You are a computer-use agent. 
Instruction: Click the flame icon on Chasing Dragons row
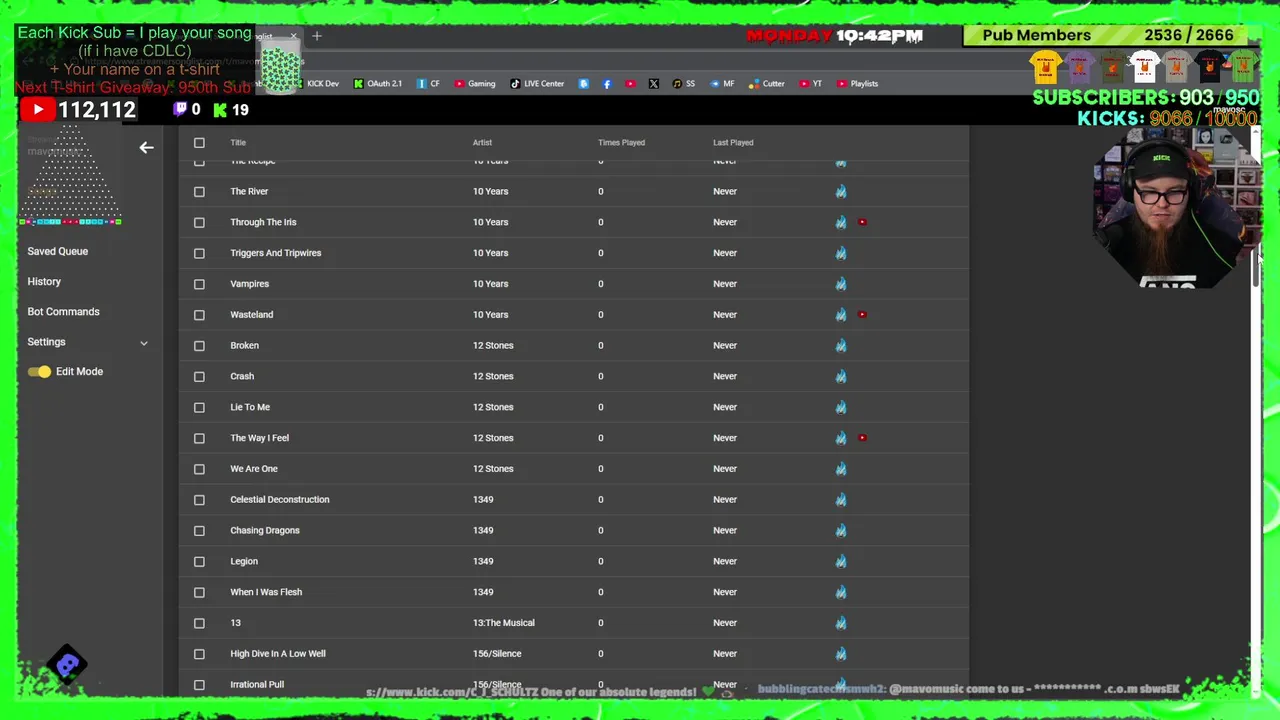point(841,530)
